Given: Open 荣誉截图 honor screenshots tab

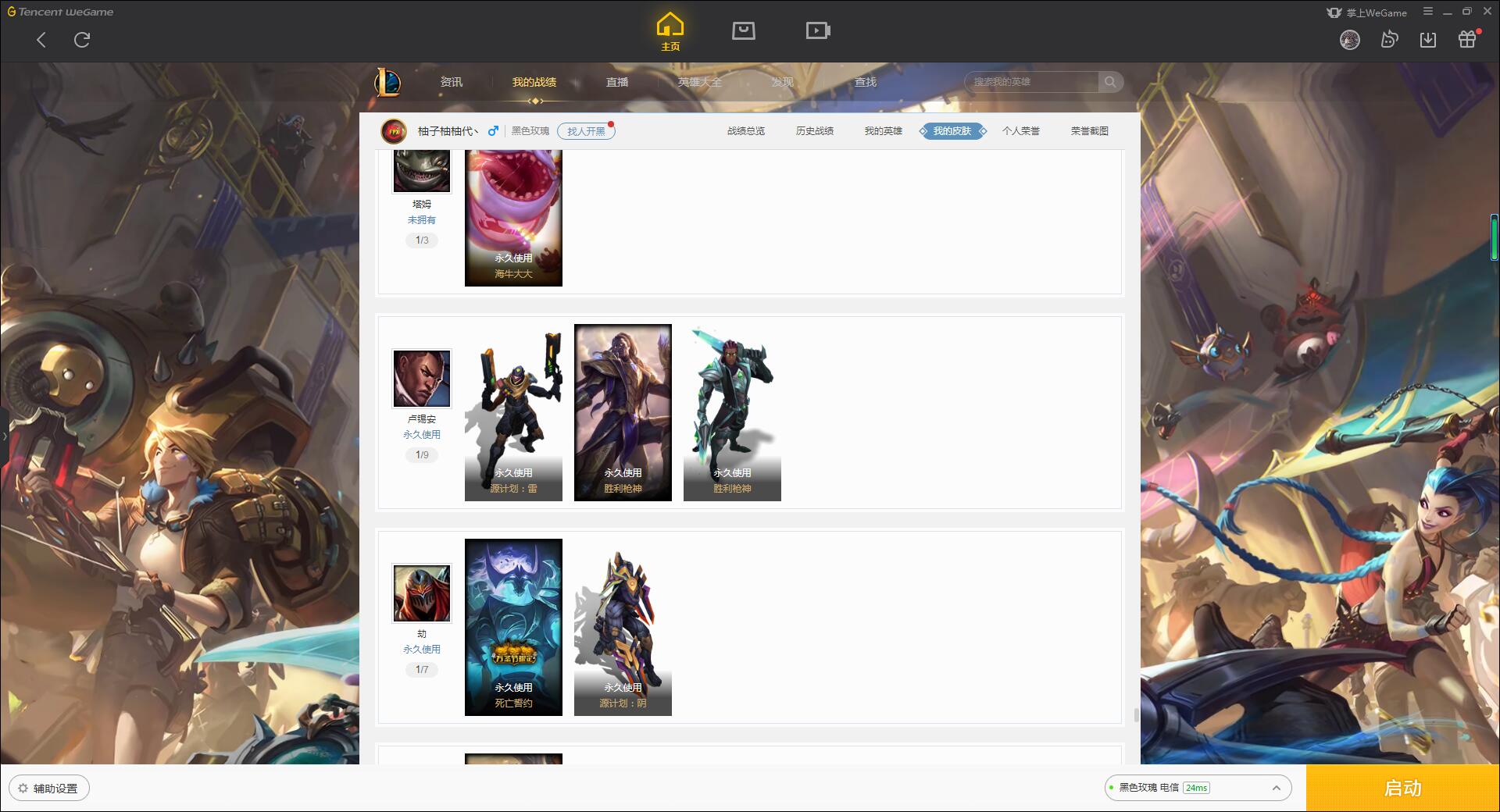Looking at the screenshot, I should (x=1090, y=131).
